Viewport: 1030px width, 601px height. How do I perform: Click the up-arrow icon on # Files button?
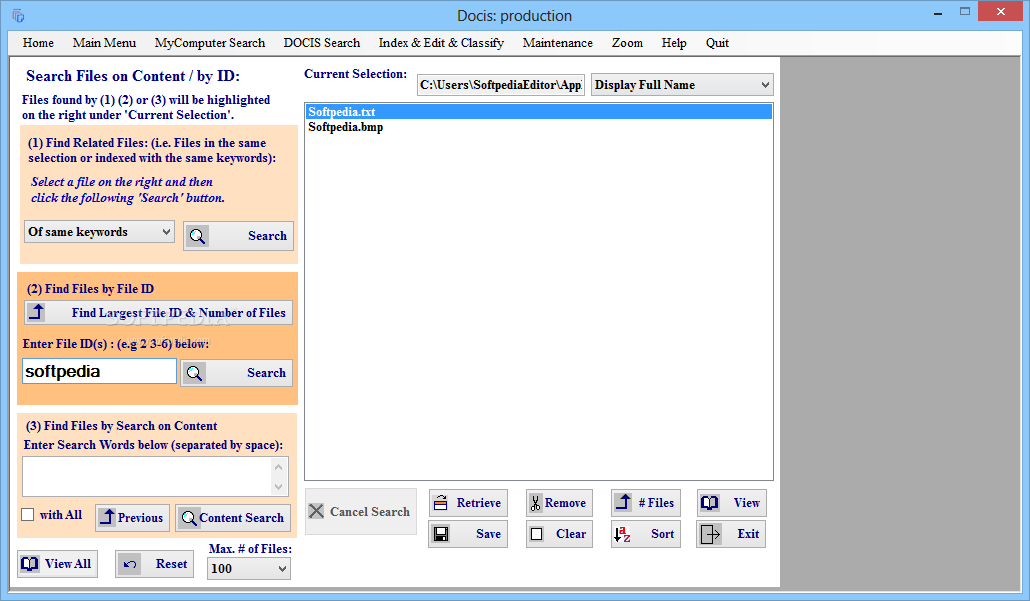[x=623, y=502]
